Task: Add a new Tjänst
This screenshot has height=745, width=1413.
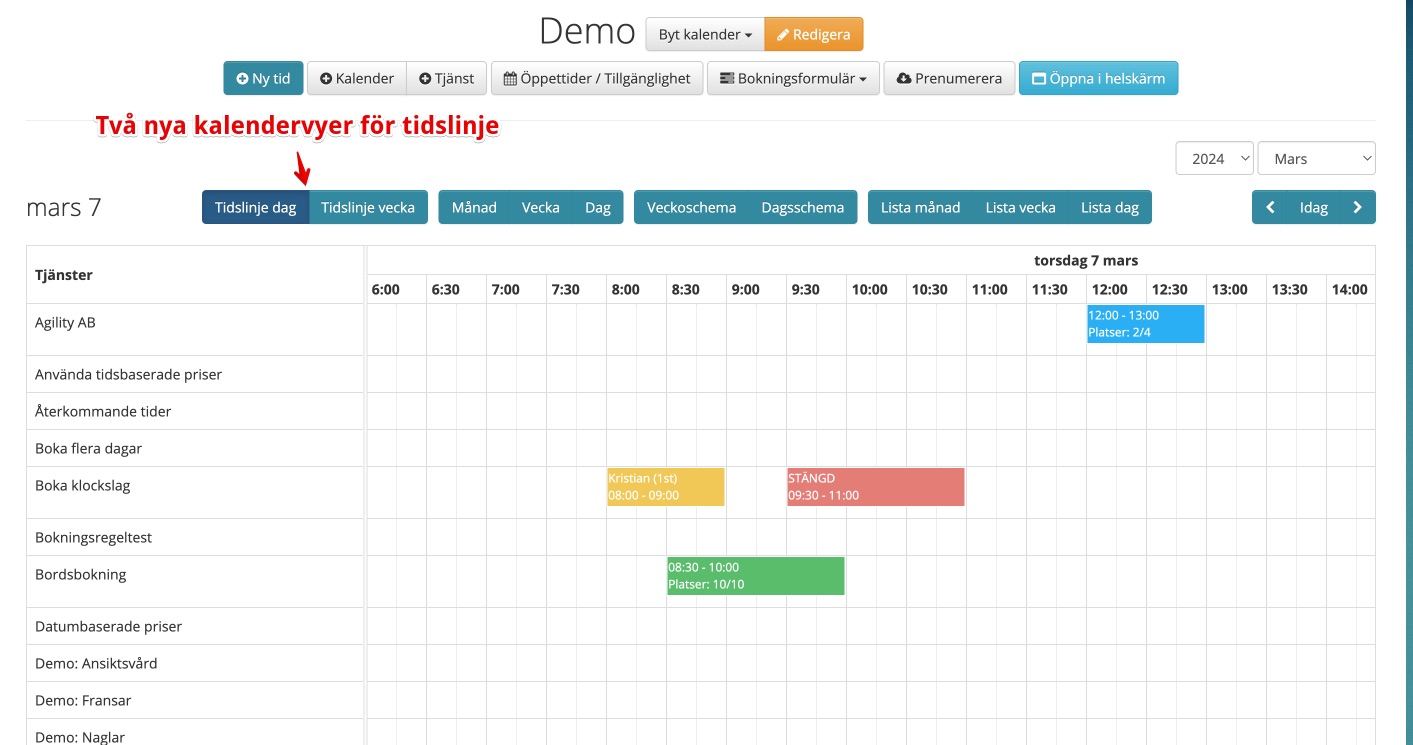Action: coord(446,78)
